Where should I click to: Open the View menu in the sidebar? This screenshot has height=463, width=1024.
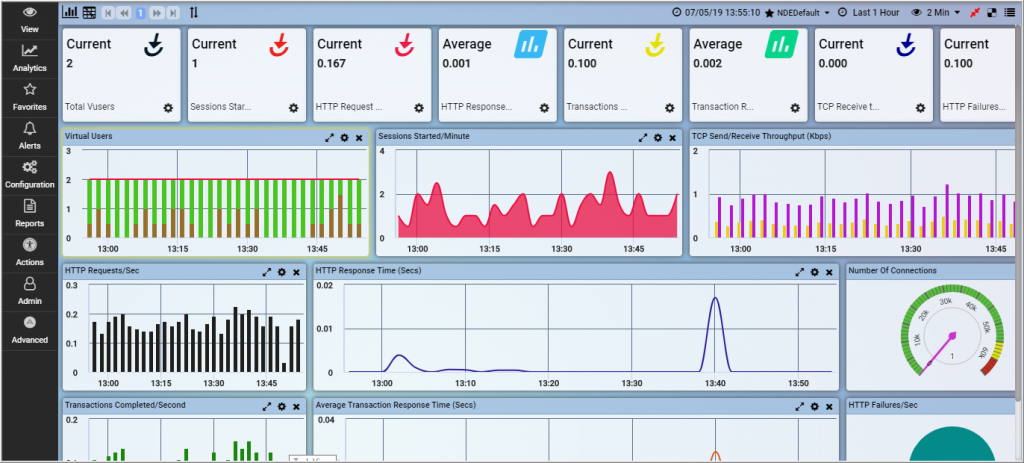pos(29,20)
